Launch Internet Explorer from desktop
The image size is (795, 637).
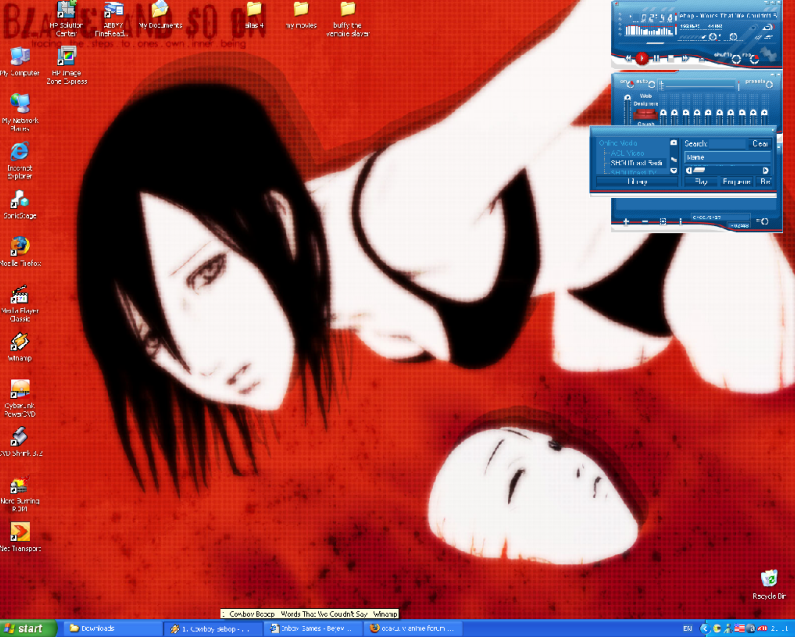[20, 160]
